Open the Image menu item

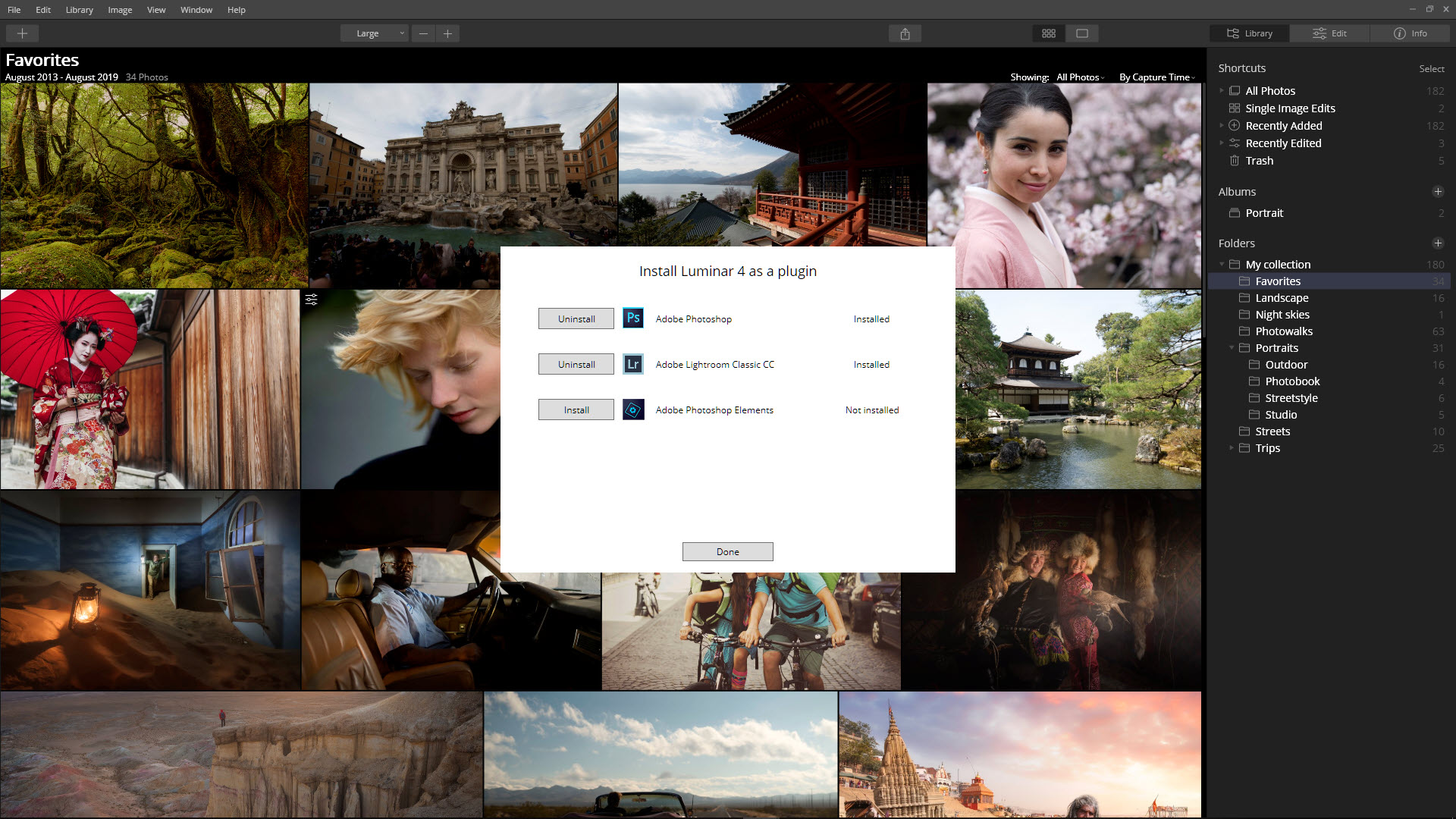tap(119, 9)
